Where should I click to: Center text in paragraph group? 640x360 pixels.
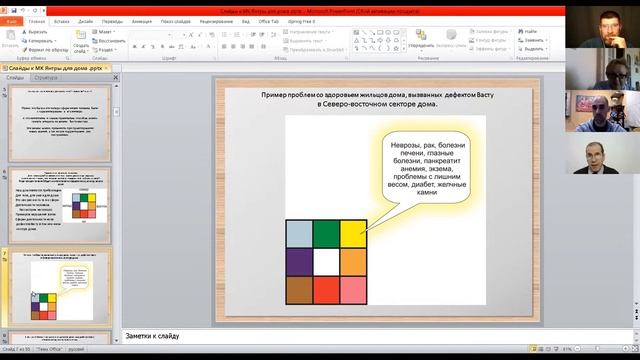click(233, 47)
